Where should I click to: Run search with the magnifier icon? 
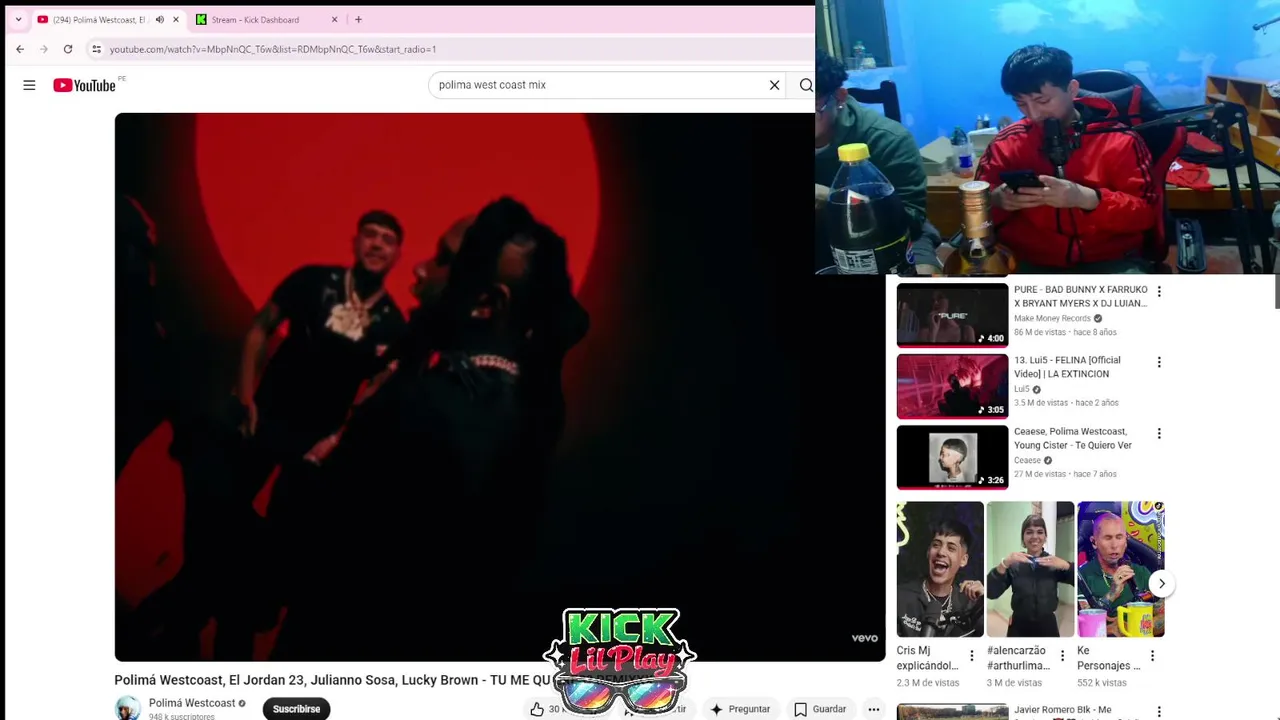[x=806, y=85]
